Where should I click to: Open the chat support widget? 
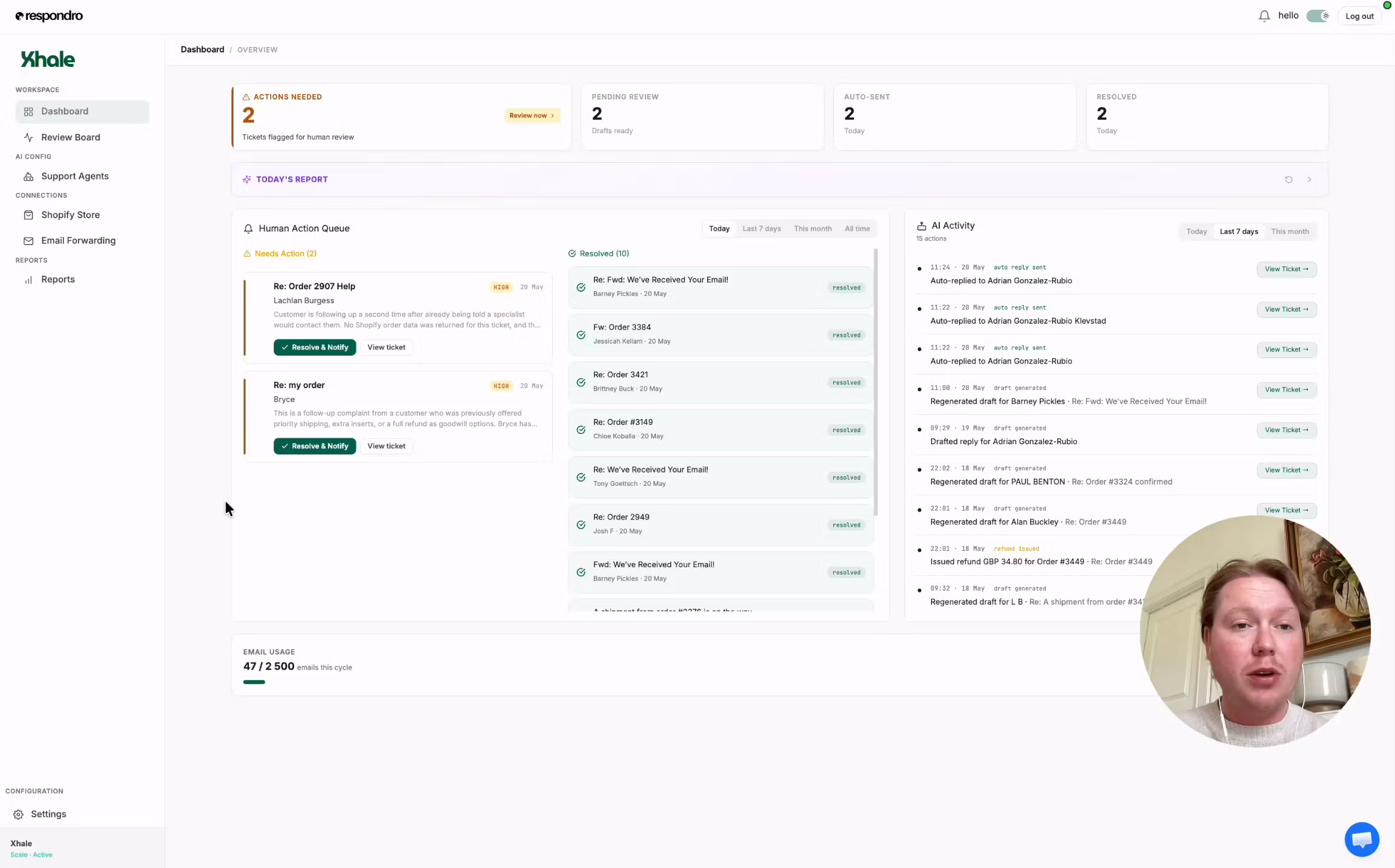(x=1361, y=839)
